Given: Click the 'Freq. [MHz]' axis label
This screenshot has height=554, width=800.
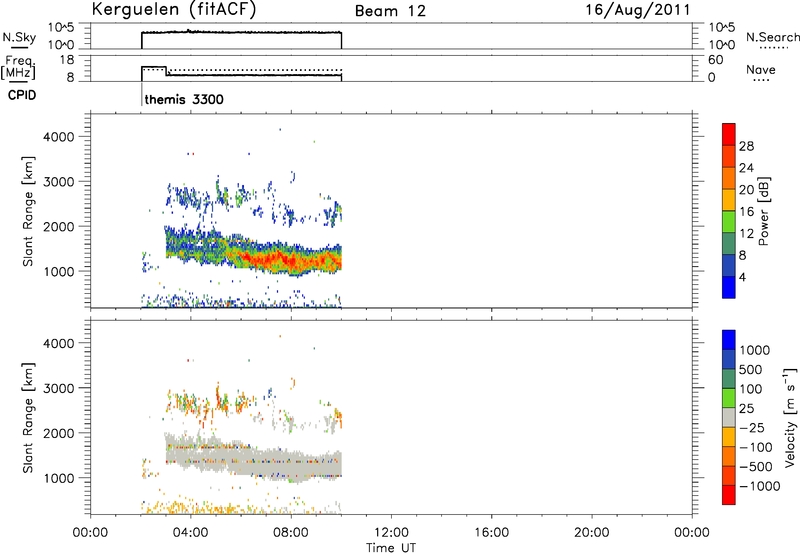Looking at the screenshot, I should [x=19, y=68].
